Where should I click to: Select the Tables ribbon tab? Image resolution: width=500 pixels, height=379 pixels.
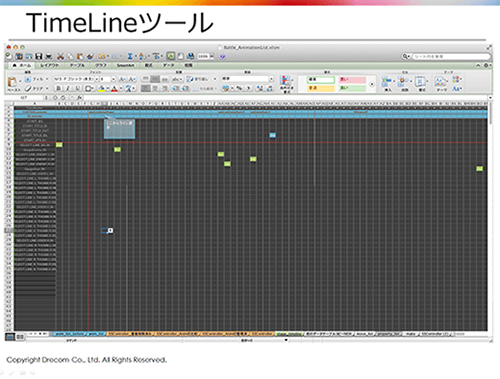pos(77,65)
